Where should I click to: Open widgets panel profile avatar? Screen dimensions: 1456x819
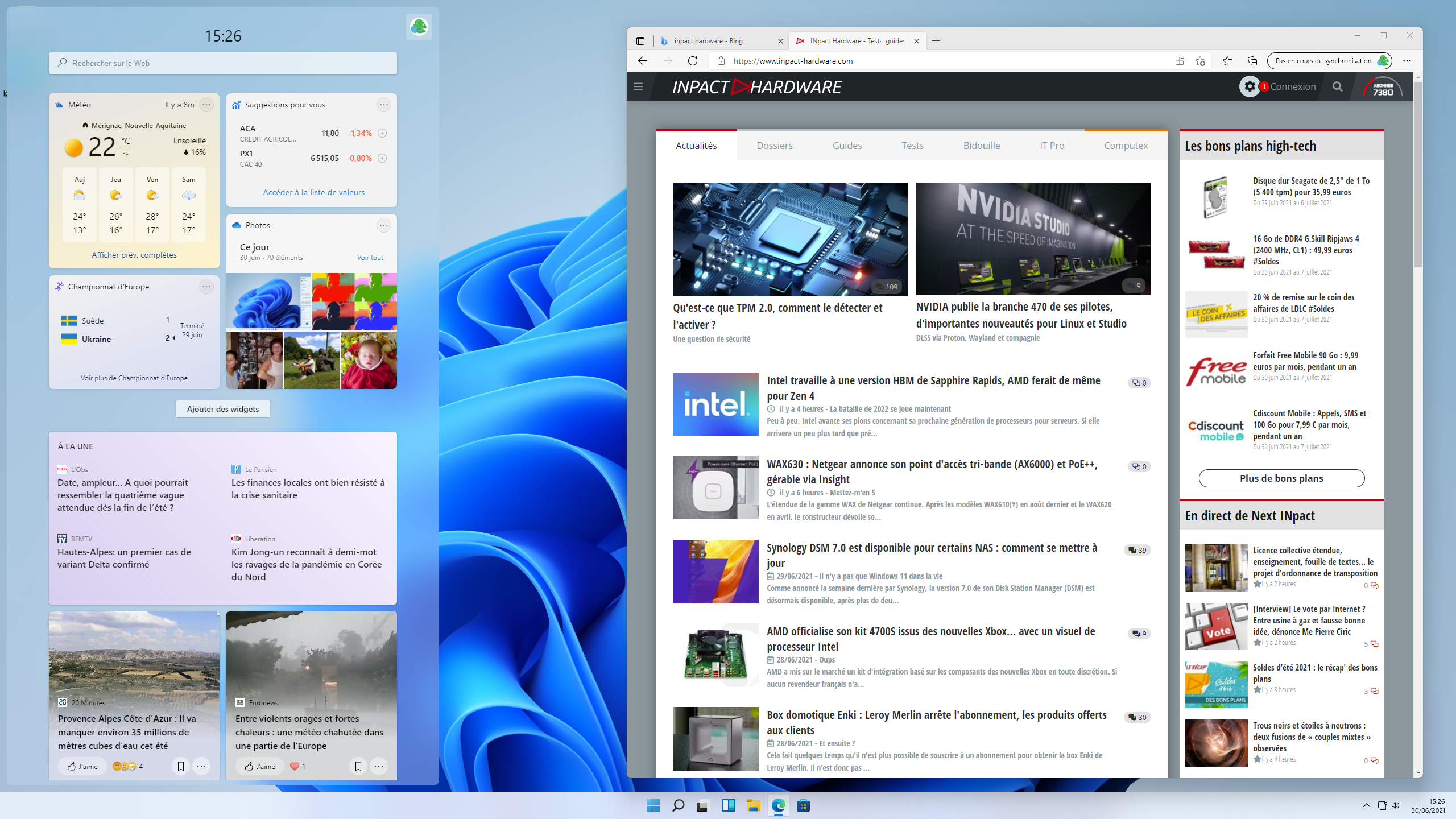tap(419, 26)
